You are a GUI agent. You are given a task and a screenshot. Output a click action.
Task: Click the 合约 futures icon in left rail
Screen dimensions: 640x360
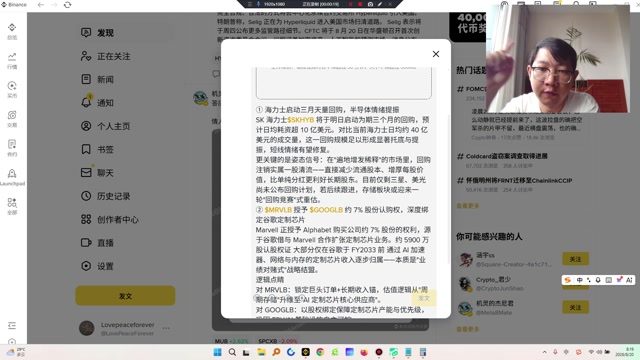[12, 148]
